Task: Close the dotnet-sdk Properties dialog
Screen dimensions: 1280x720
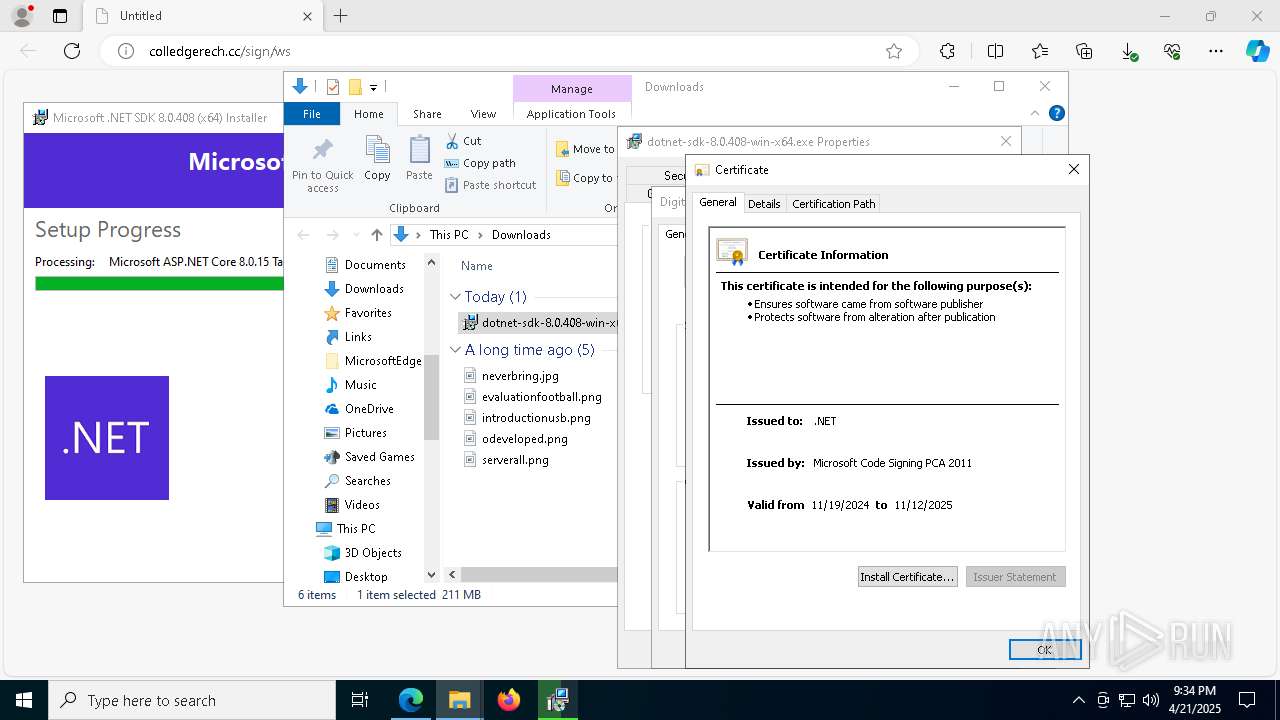Action: (1006, 141)
